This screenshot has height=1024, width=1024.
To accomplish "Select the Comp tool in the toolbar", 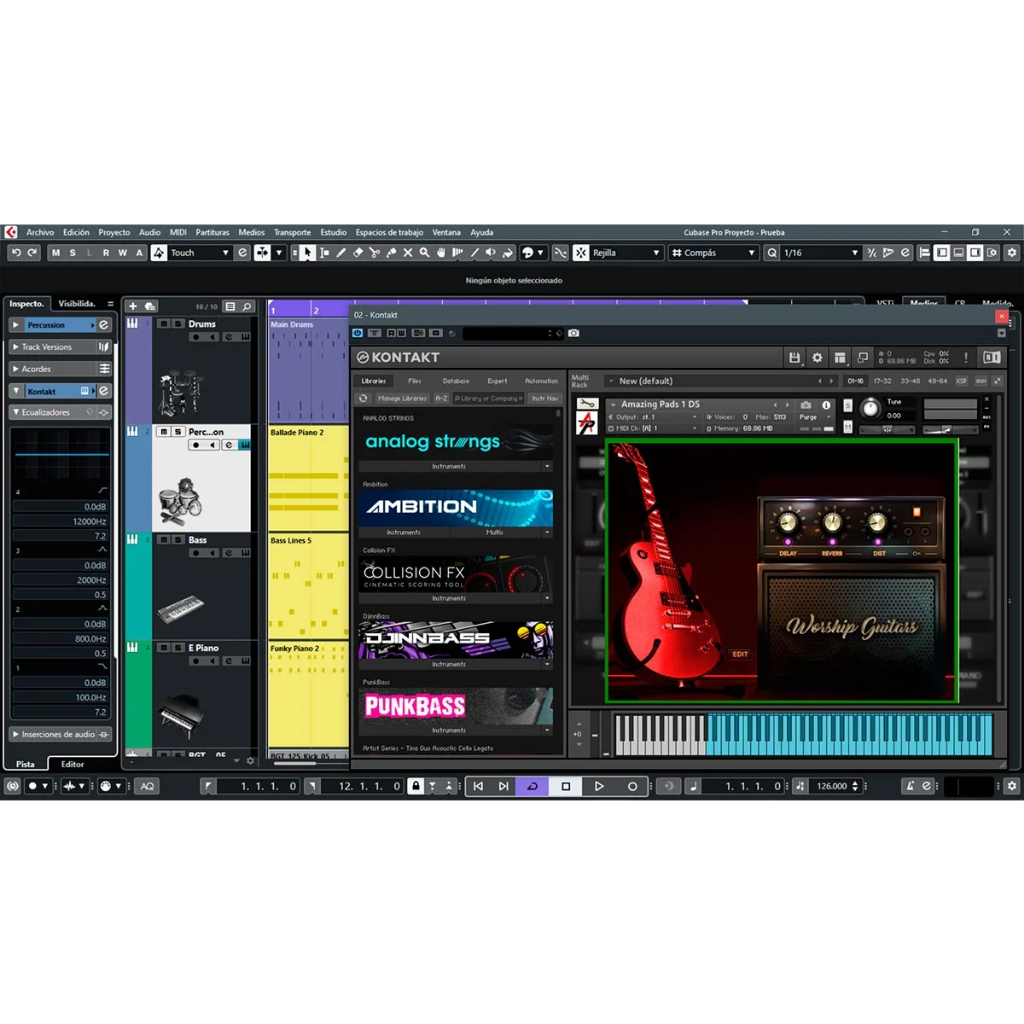I will click(458, 253).
